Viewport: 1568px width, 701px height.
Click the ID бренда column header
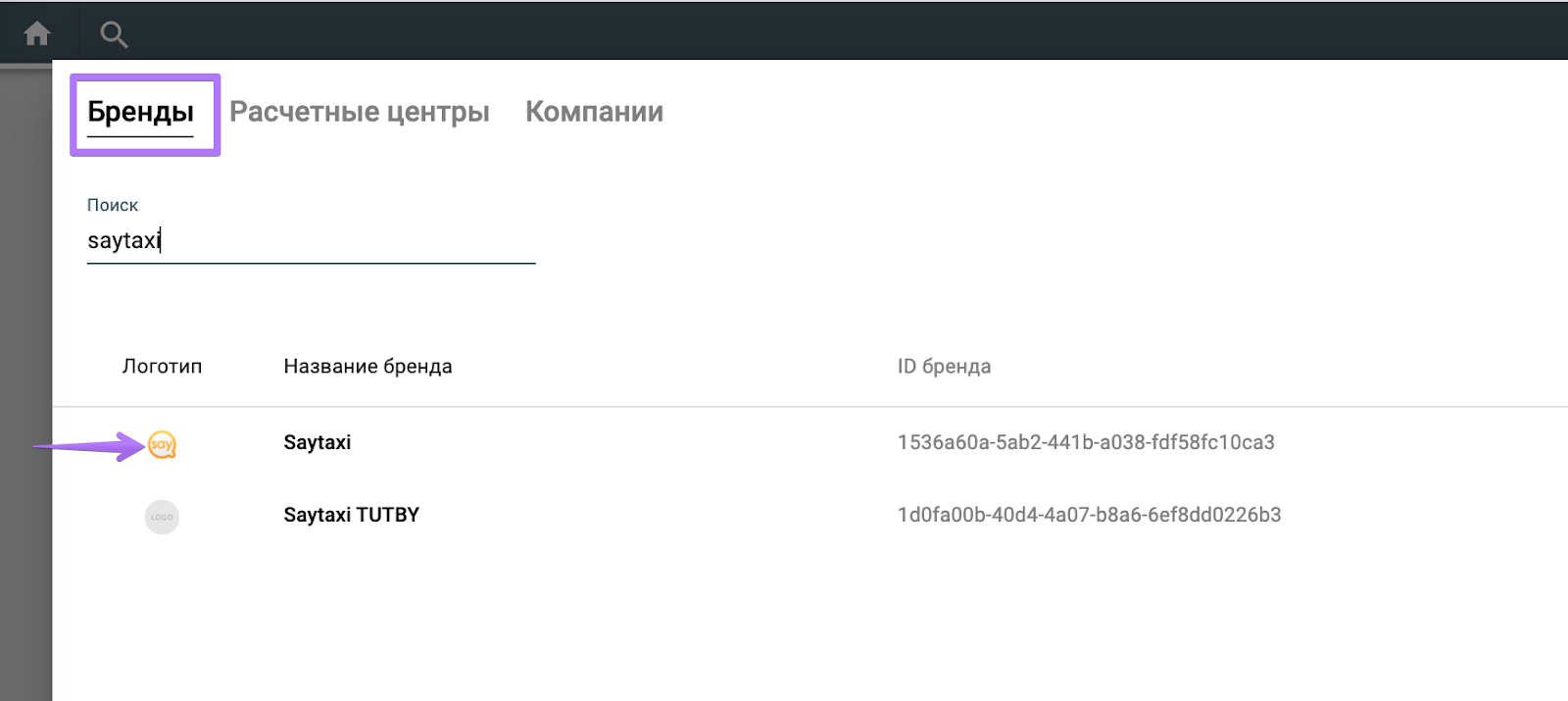tap(944, 367)
